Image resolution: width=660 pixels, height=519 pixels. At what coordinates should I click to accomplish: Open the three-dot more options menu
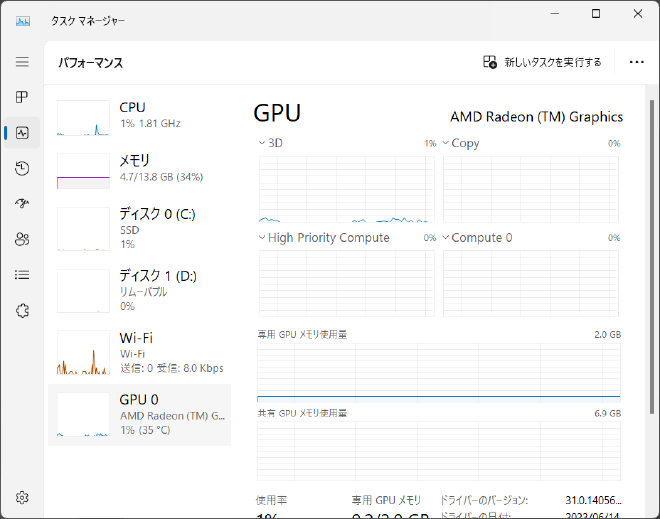[636, 62]
